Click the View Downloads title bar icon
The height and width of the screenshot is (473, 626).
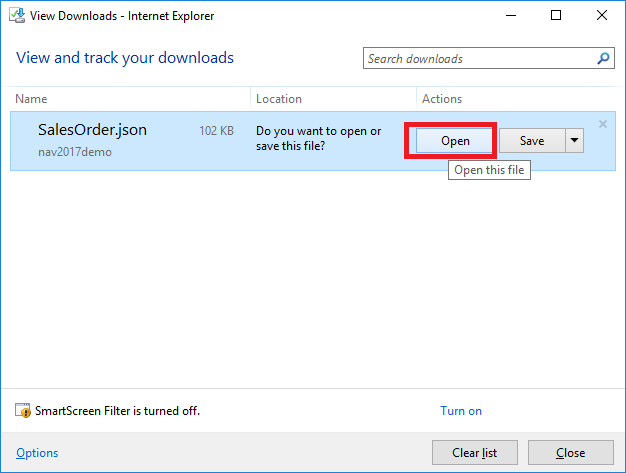17,16
